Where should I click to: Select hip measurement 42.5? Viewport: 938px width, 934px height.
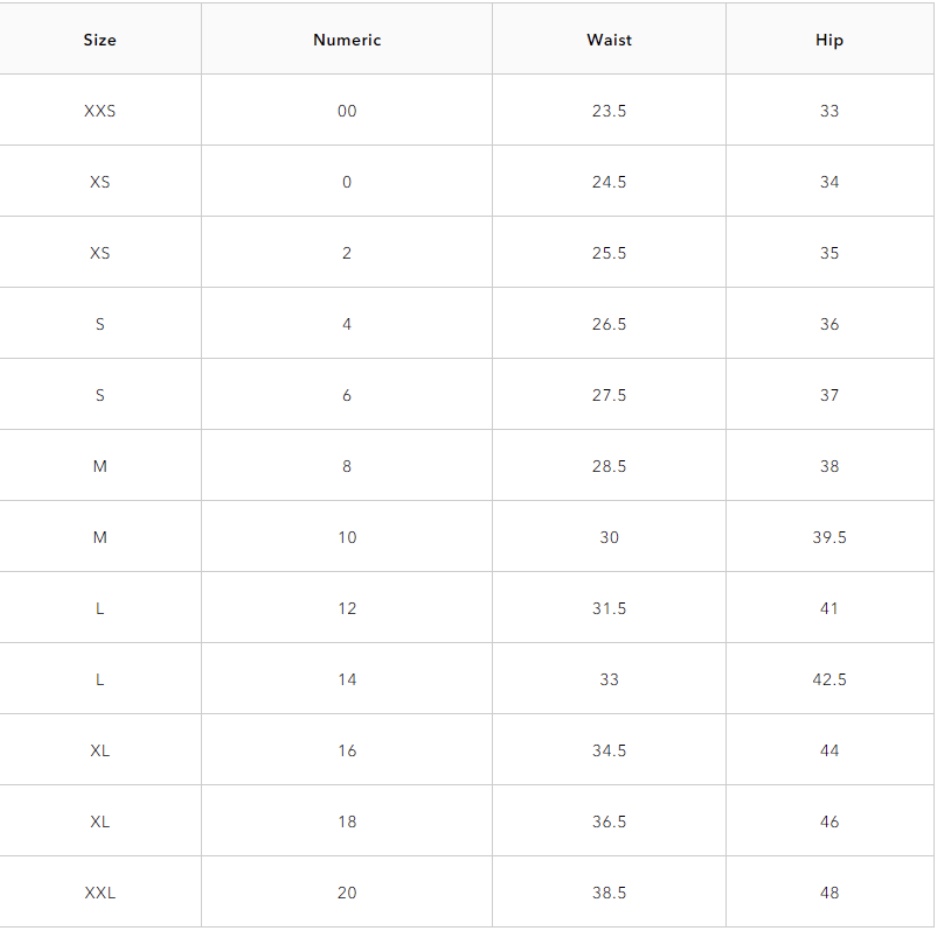click(829, 679)
